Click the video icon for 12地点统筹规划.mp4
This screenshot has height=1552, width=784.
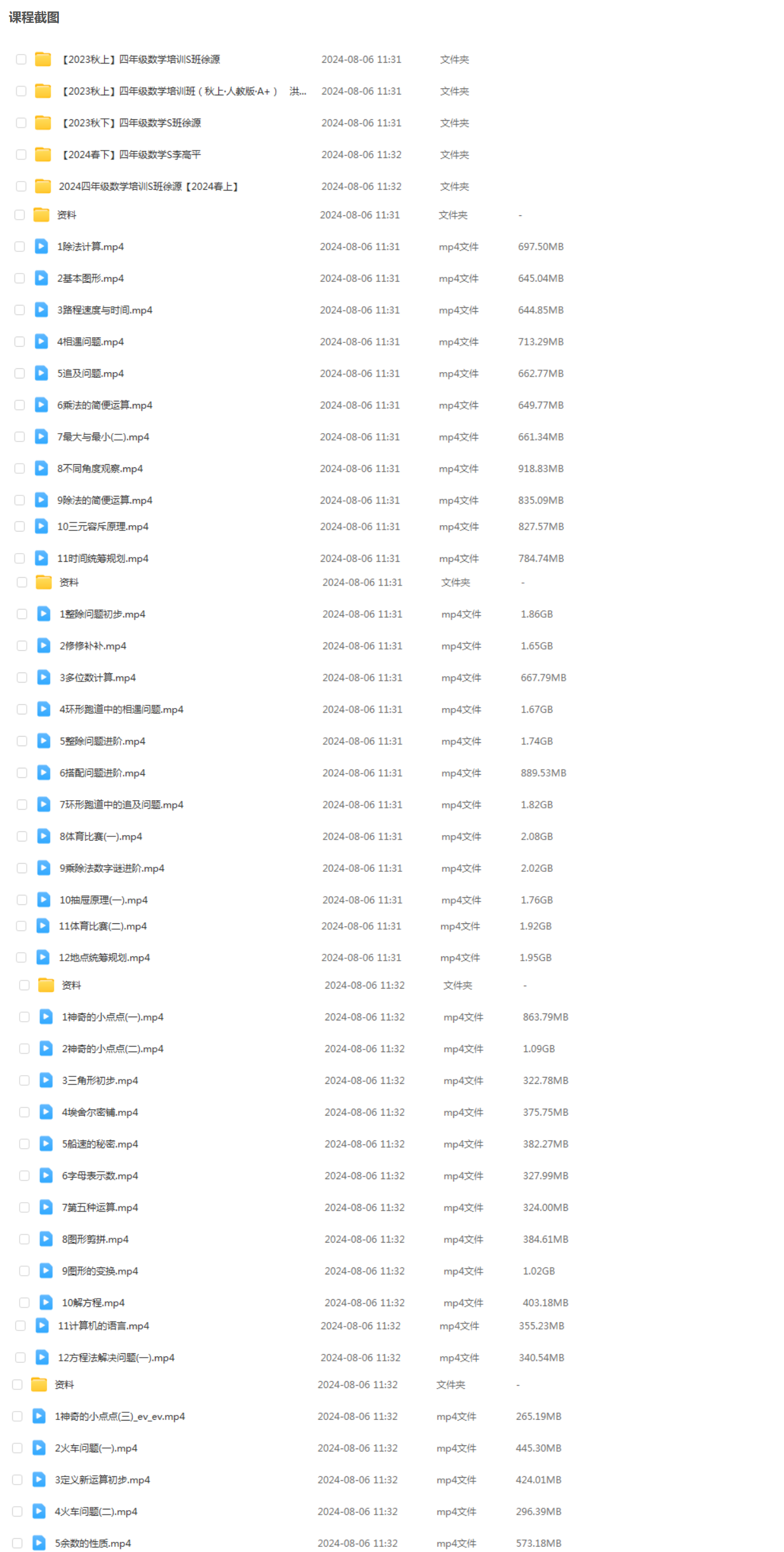43,958
